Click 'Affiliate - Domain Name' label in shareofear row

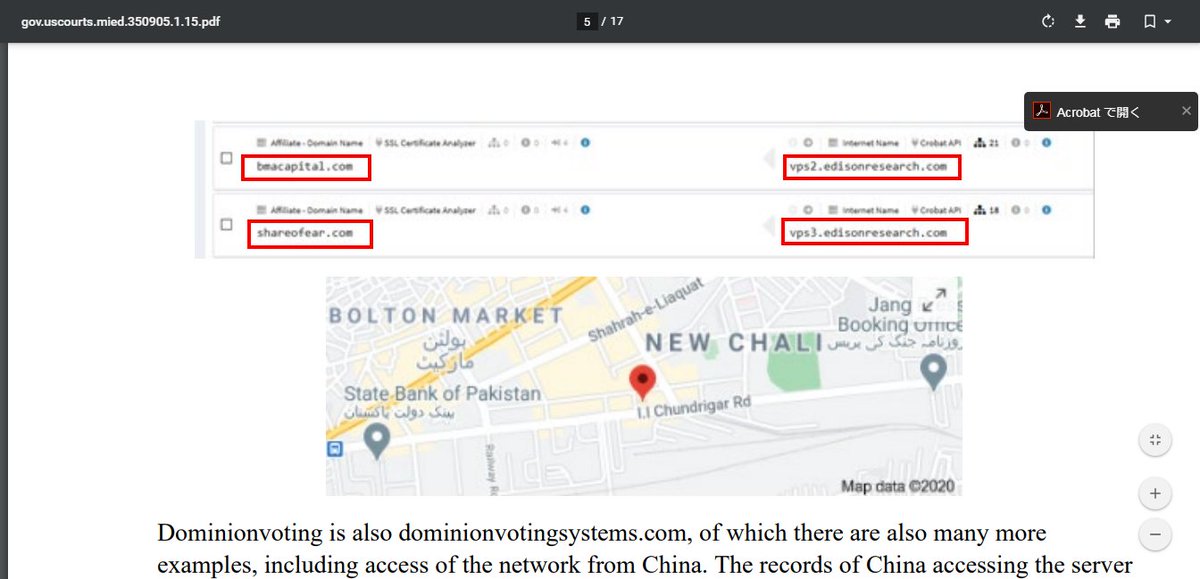[x=316, y=210]
